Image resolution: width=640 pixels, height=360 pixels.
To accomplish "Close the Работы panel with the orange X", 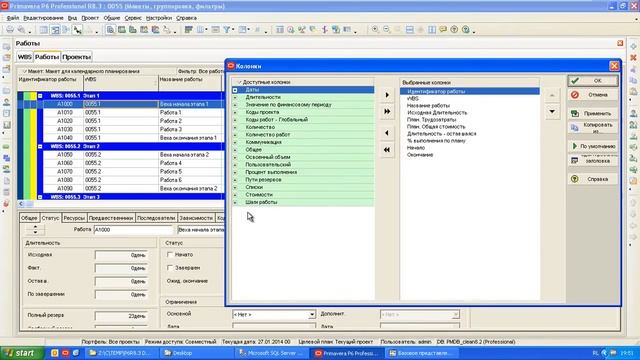I will (620, 43).
